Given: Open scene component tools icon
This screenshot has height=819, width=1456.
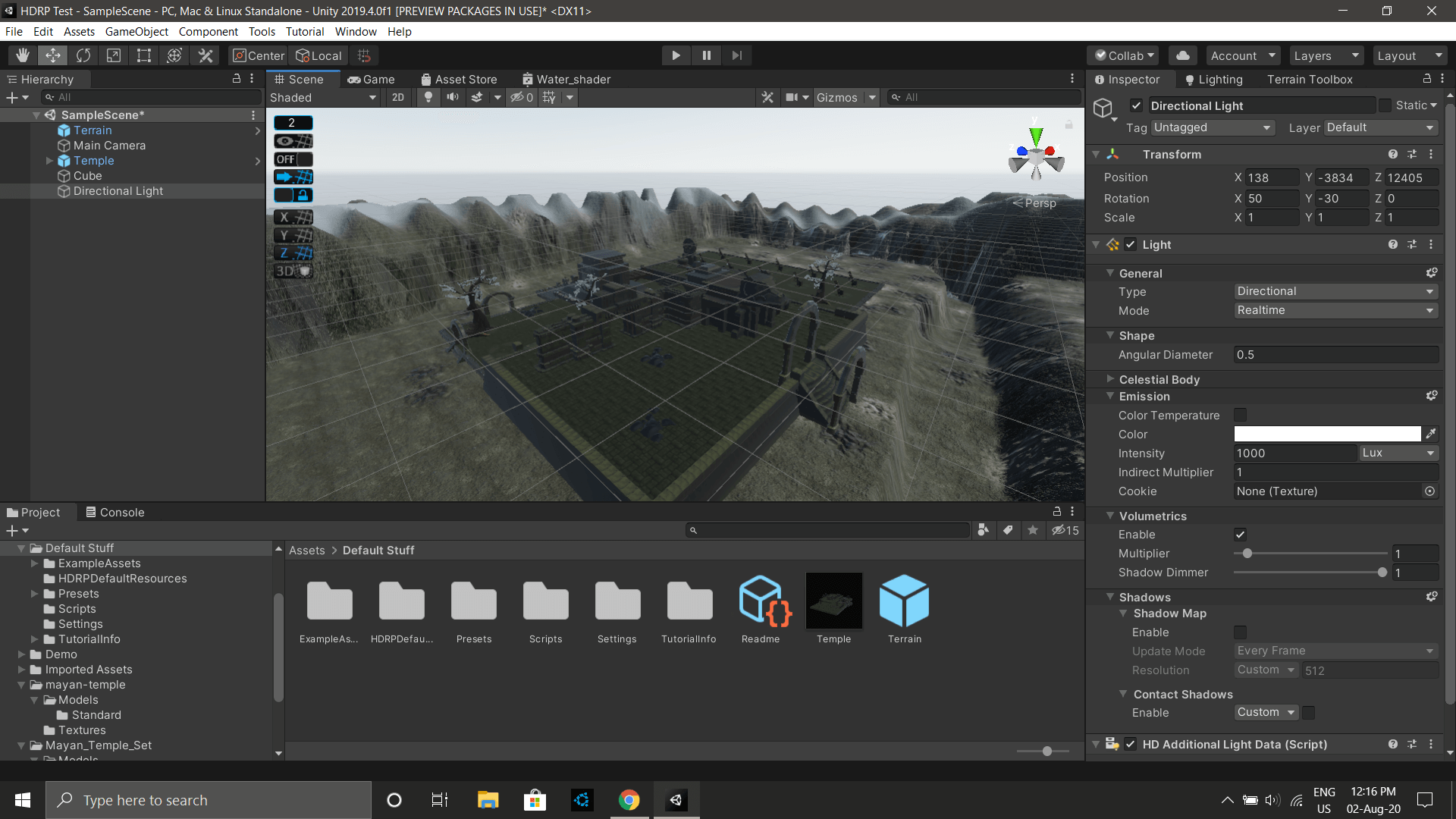Looking at the screenshot, I should tap(767, 97).
